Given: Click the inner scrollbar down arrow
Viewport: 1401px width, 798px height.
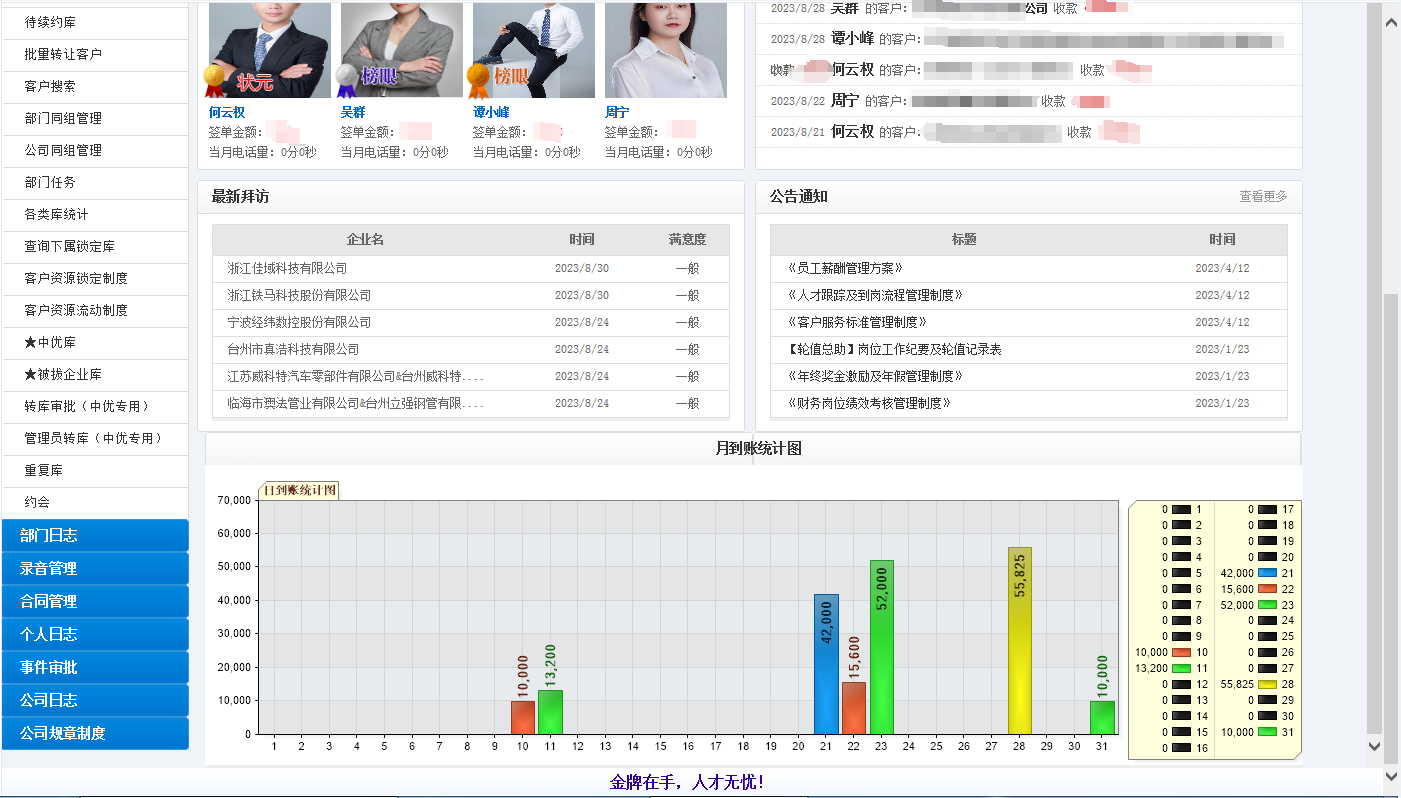Looking at the screenshot, I should pos(1374,746).
